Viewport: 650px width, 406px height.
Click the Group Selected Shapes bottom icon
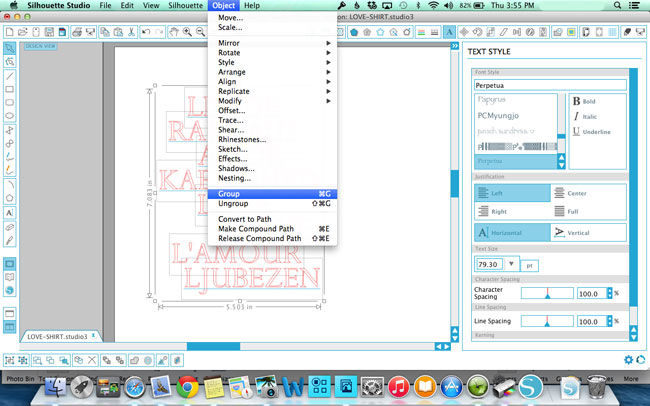[10, 360]
